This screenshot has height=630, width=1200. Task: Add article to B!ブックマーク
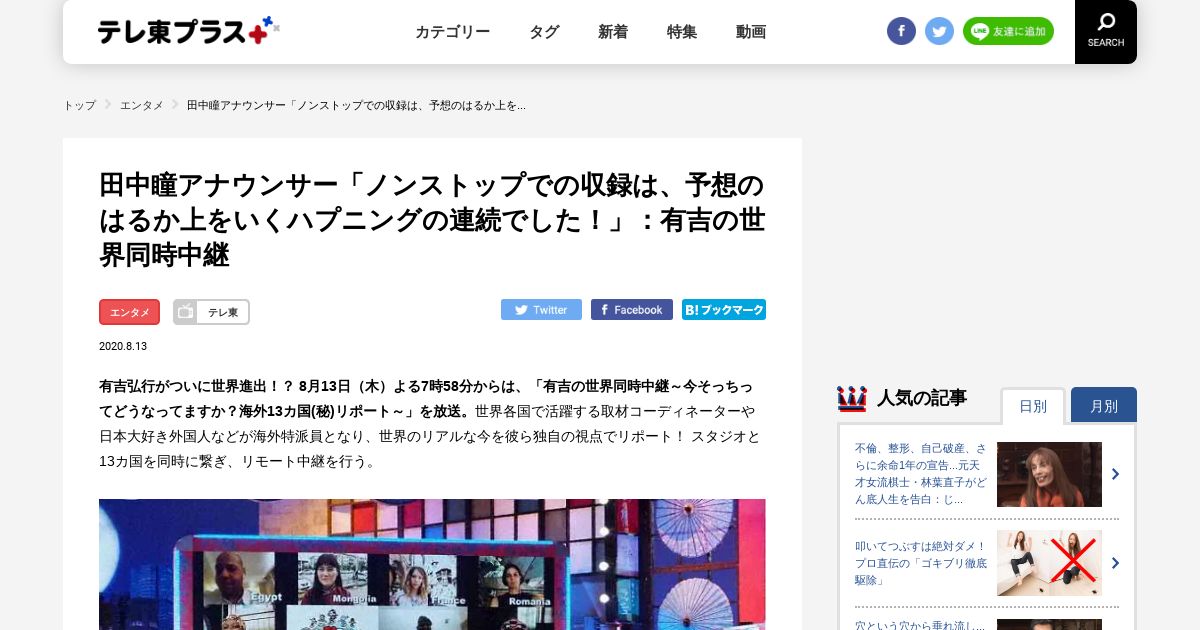tap(724, 310)
